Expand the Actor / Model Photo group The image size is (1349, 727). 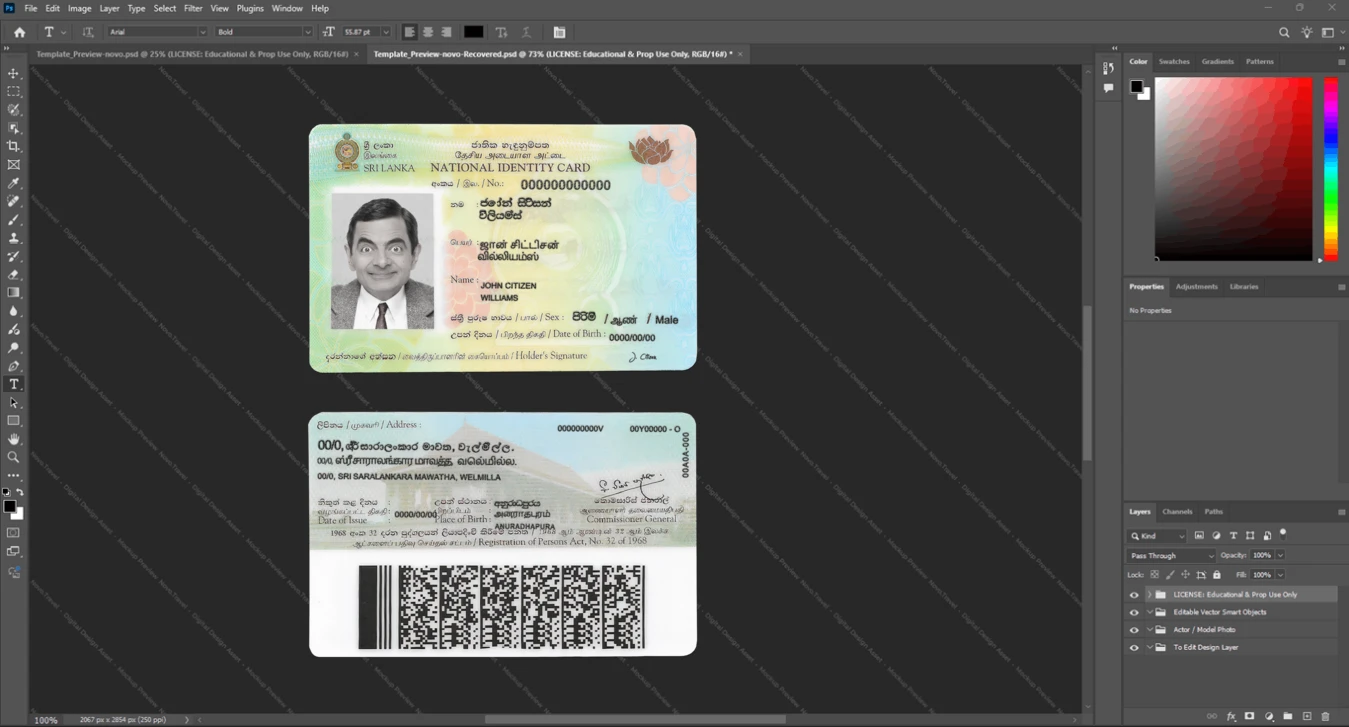pos(1149,630)
